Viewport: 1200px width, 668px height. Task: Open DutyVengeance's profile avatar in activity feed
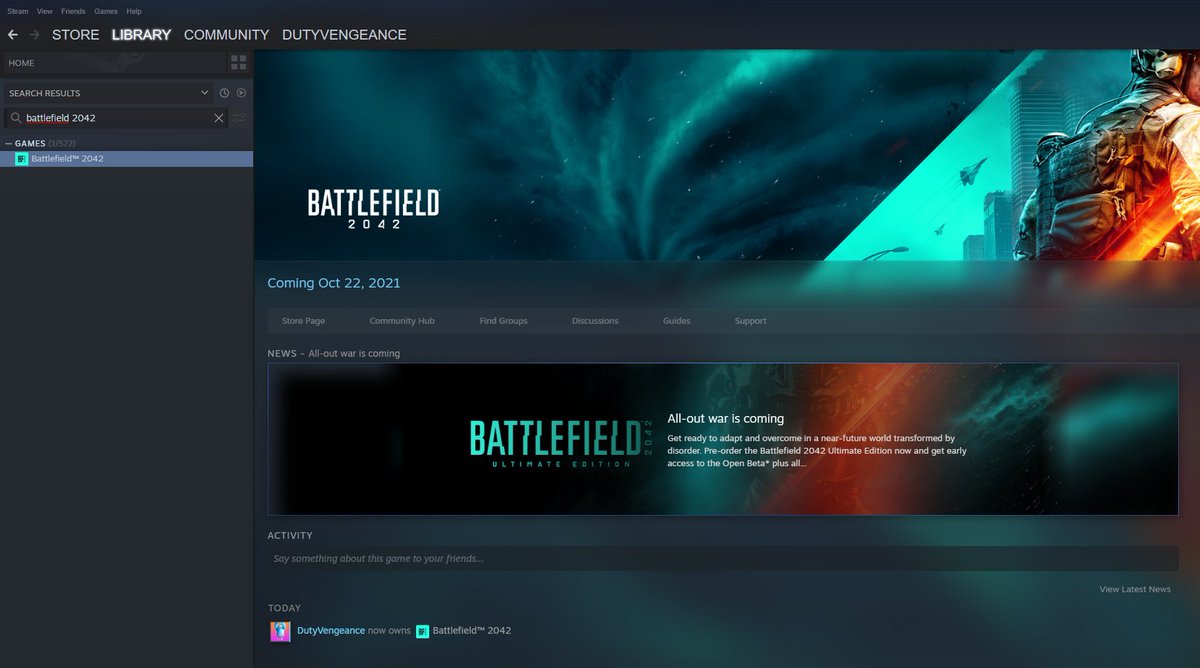[280, 631]
